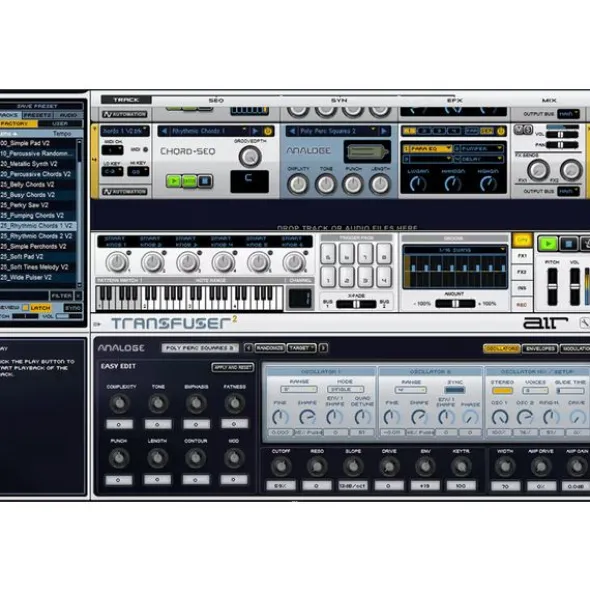
Task: Click the Randomize button
Action: click(270, 348)
